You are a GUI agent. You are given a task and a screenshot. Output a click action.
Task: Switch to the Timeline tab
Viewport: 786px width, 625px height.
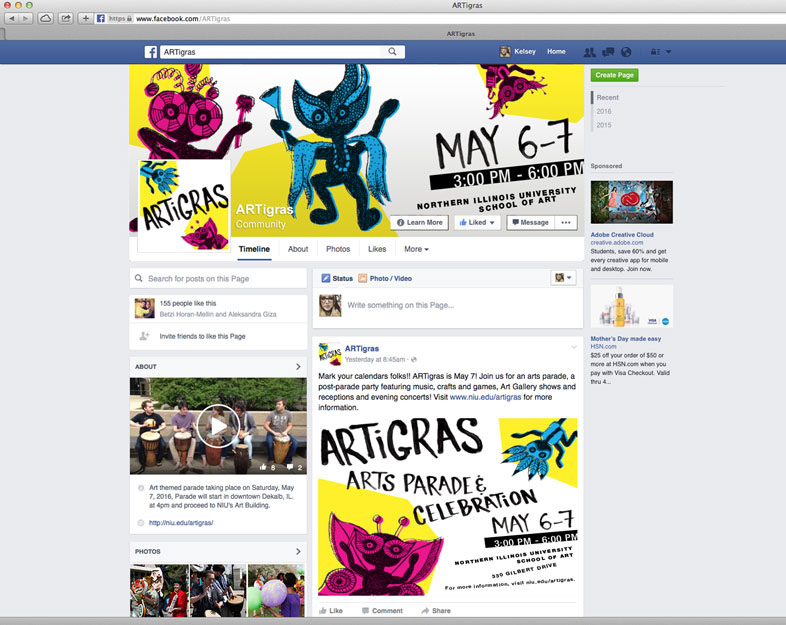click(x=254, y=249)
